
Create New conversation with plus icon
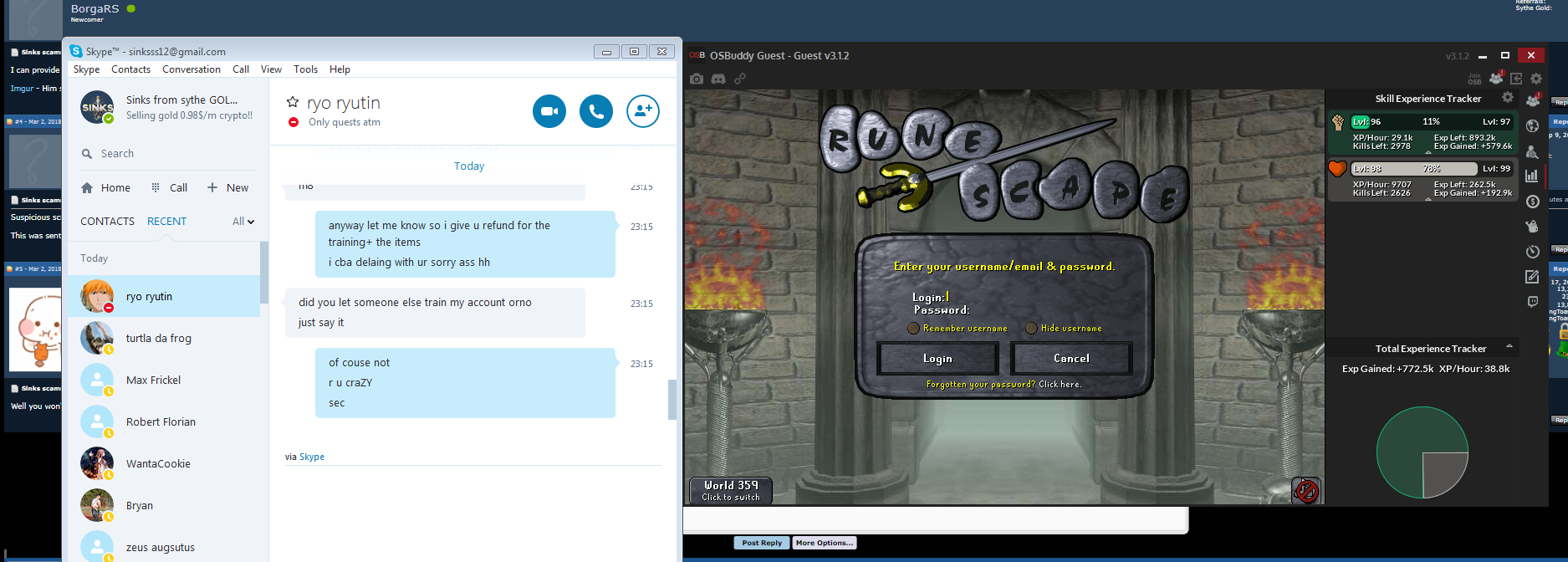212,187
